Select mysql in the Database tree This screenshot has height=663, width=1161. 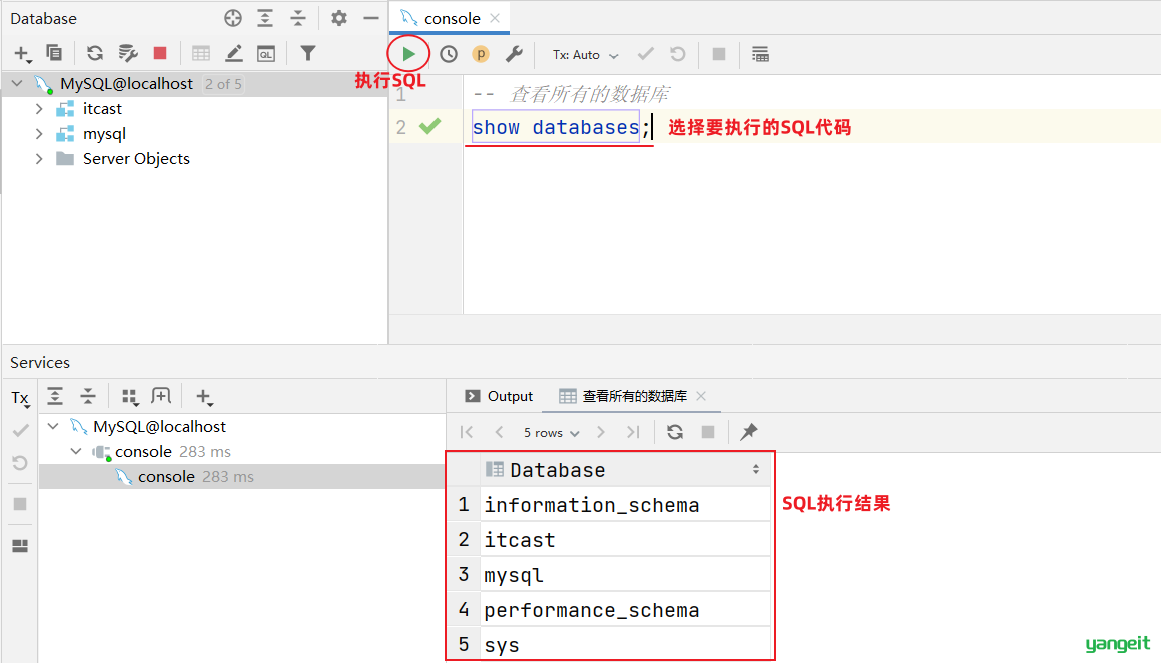[x=104, y=134]
